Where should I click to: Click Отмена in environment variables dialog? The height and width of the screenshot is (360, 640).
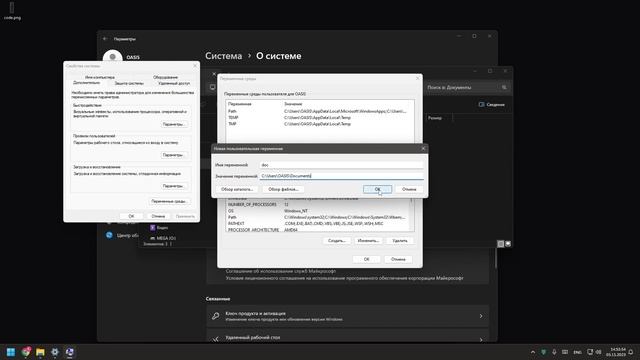pos(398,259)
